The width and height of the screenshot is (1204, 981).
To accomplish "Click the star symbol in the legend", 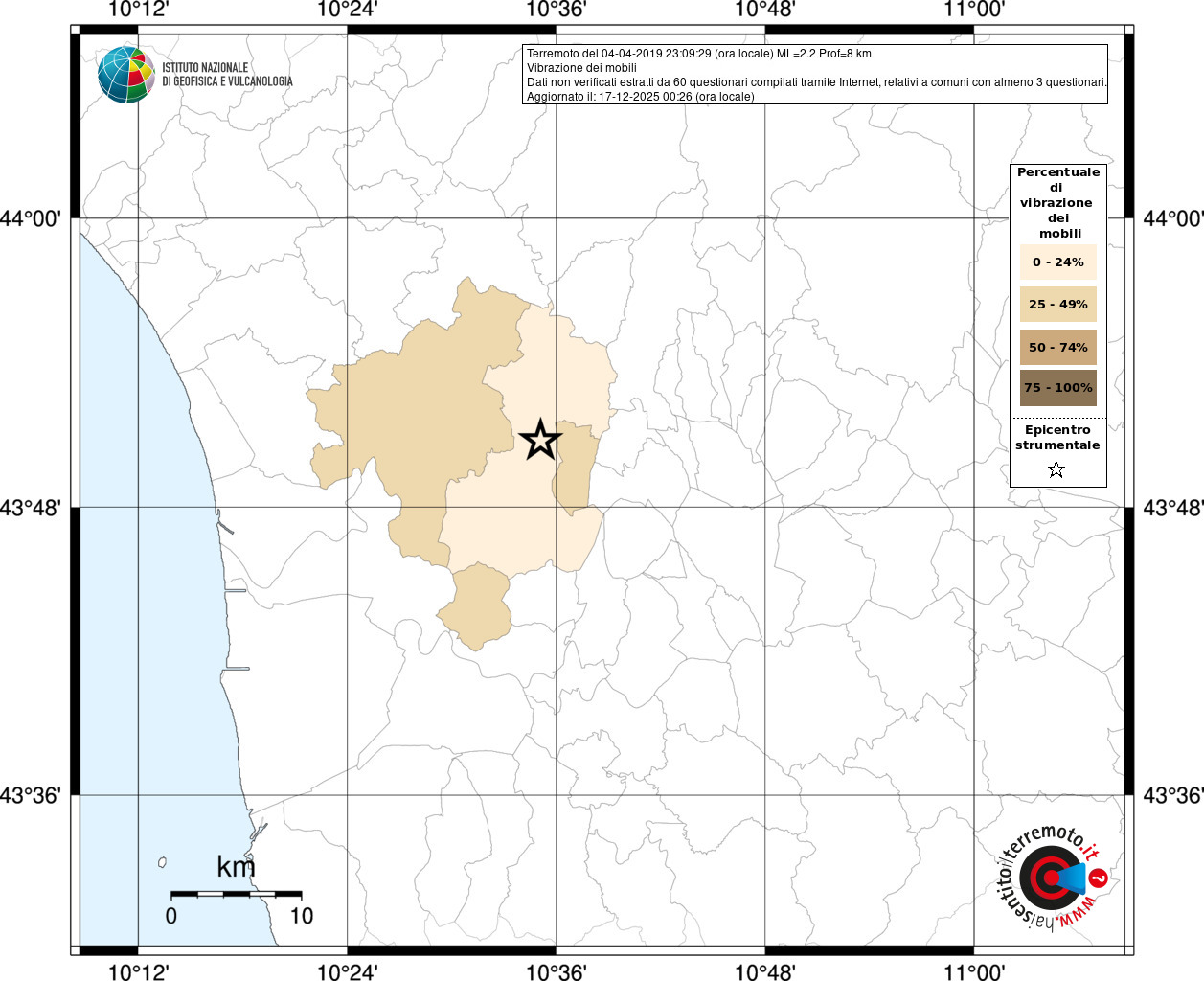I will pos(1056,469).
